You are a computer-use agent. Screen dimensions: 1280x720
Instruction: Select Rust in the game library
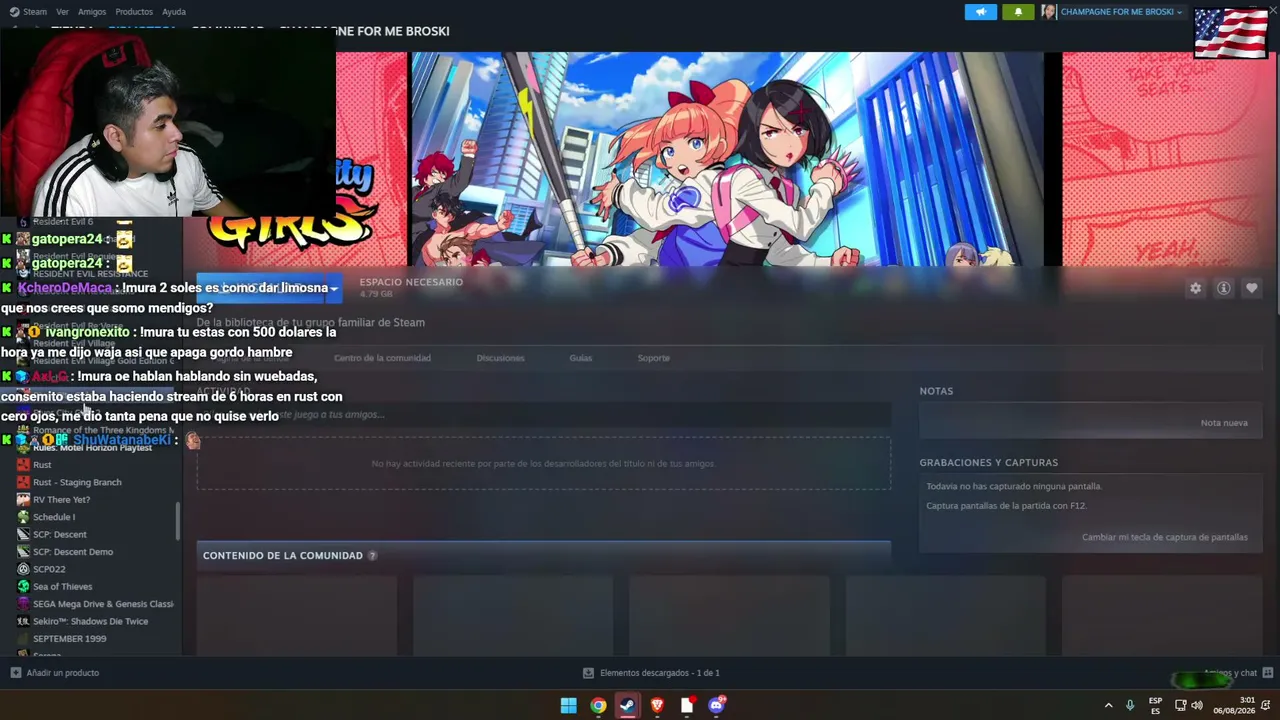pyautogui.click(x=42, y=465)
